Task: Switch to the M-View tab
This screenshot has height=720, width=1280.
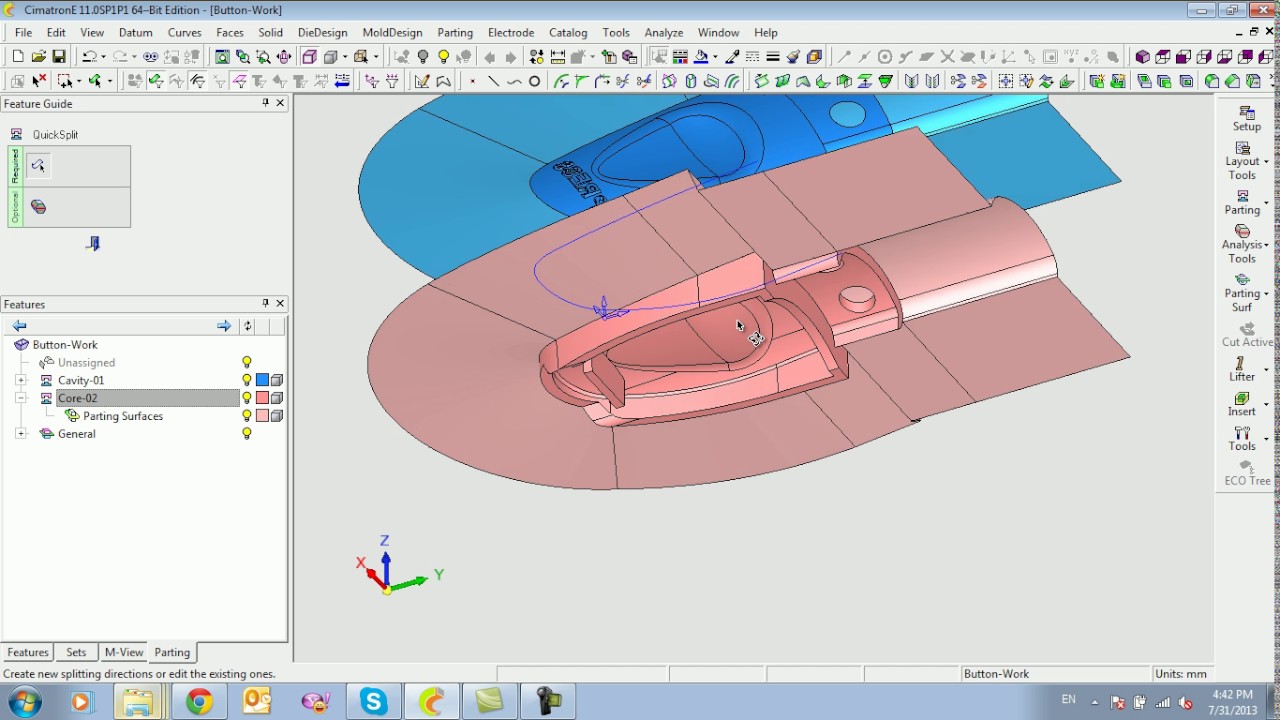Action: point(124,652)
